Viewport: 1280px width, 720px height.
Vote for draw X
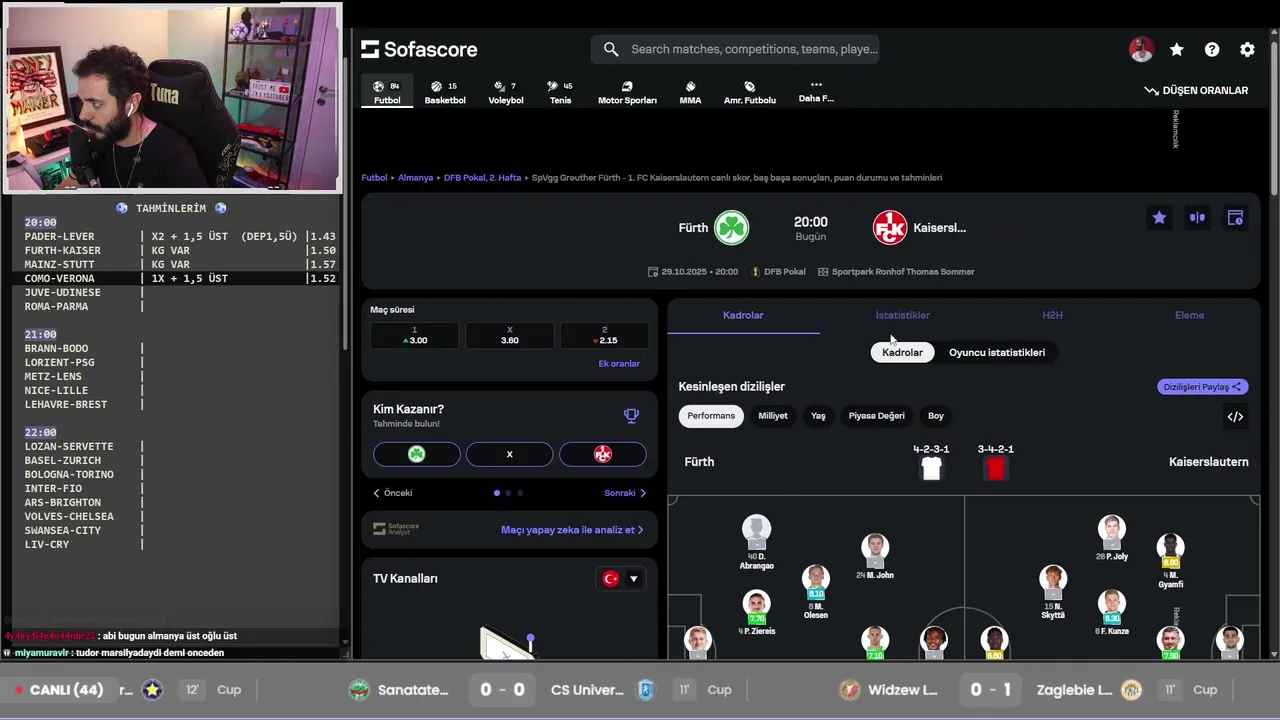pos(509,454)
